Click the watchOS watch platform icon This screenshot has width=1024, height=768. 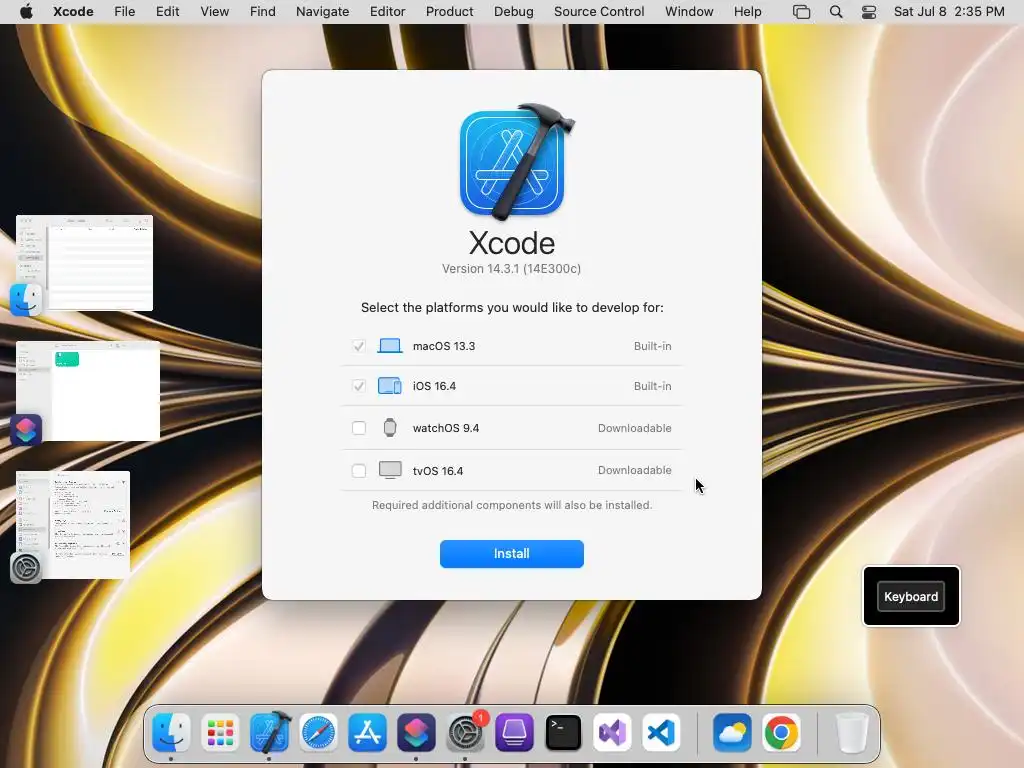[x=390, y=428]
